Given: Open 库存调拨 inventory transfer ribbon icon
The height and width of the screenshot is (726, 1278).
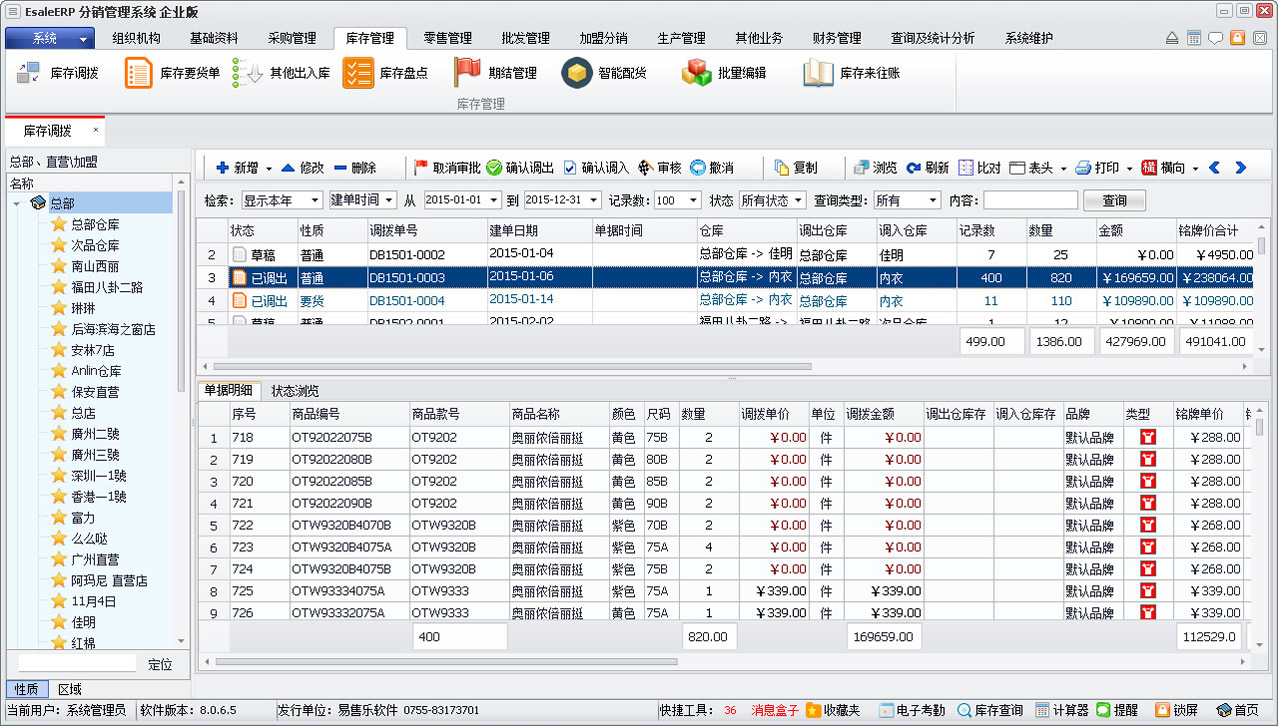Looking at the screenshot, I should [29, 73].
